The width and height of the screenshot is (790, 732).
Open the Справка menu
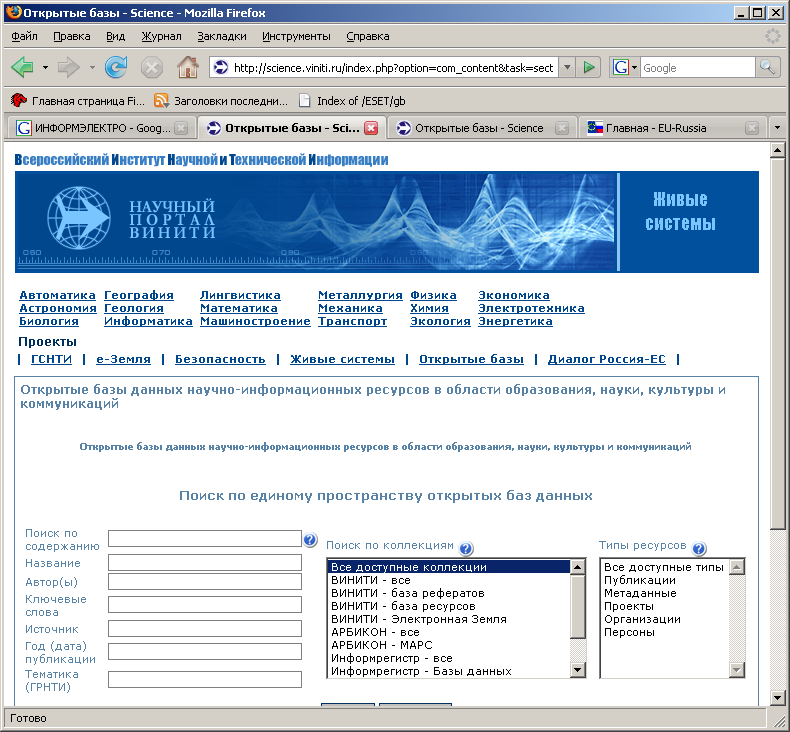[368, 36]
